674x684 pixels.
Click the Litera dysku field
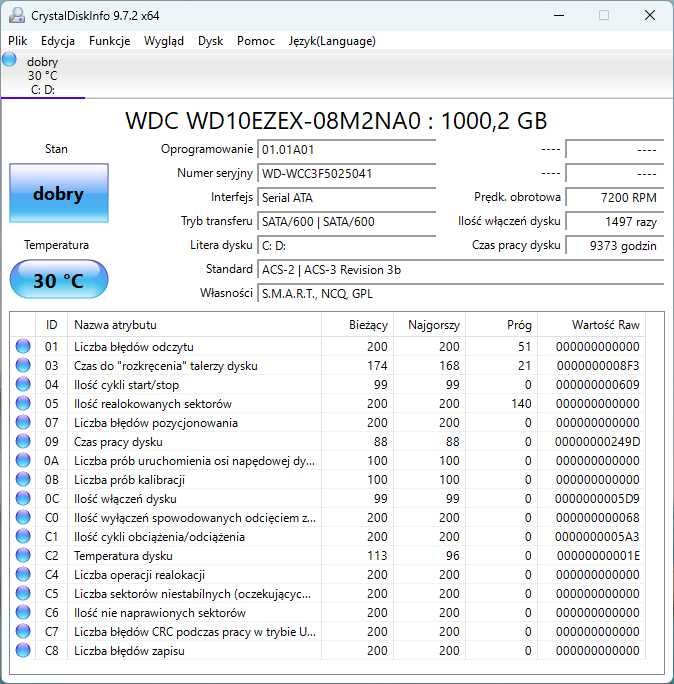coord(347,246)
